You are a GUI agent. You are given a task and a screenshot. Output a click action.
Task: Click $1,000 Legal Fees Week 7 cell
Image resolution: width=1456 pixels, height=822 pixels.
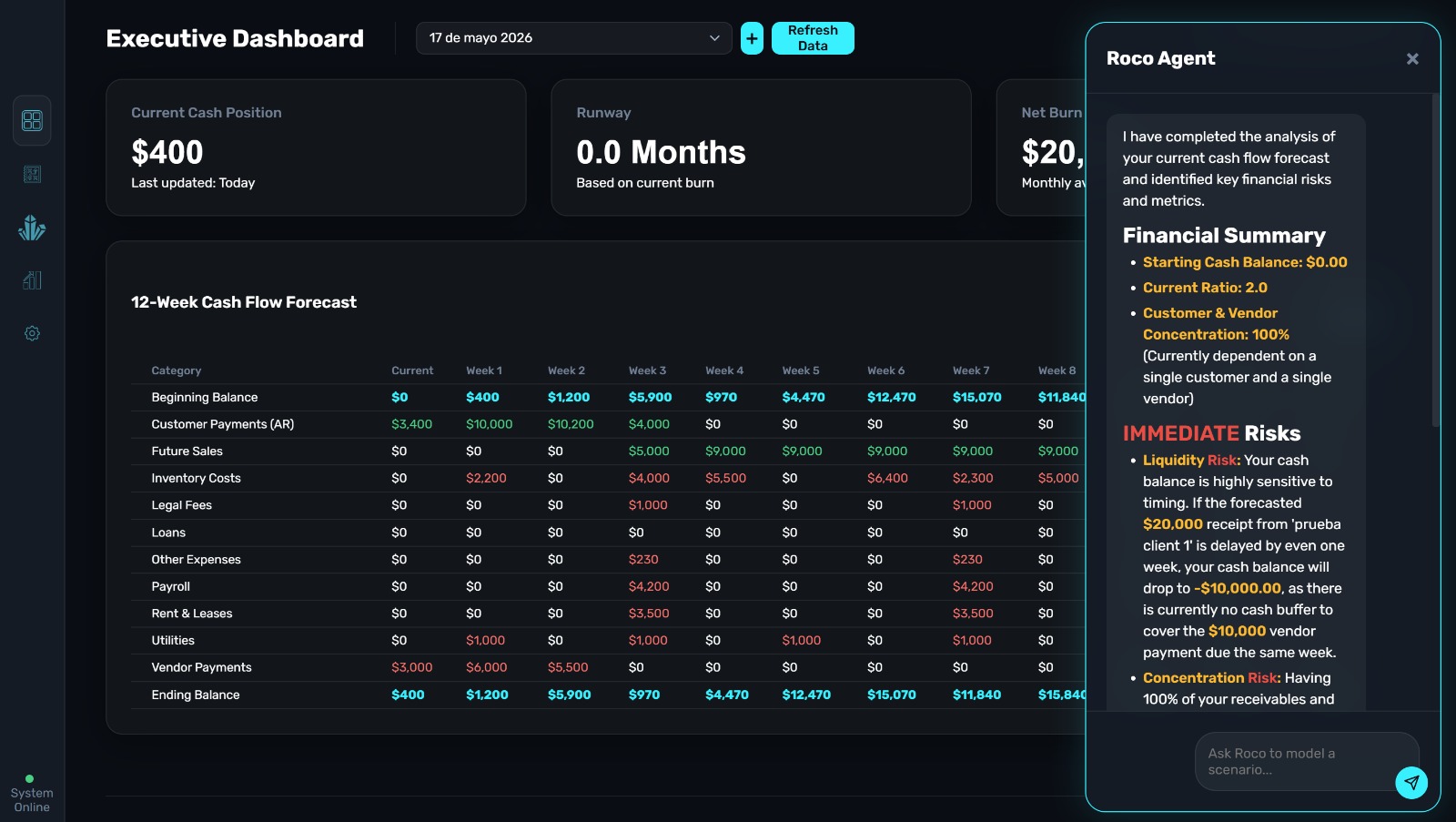click(972, 505)
